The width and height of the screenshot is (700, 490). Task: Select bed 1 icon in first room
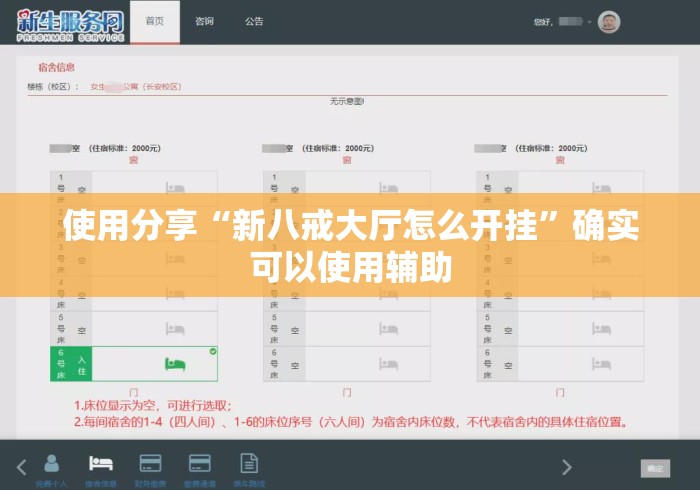175,188
